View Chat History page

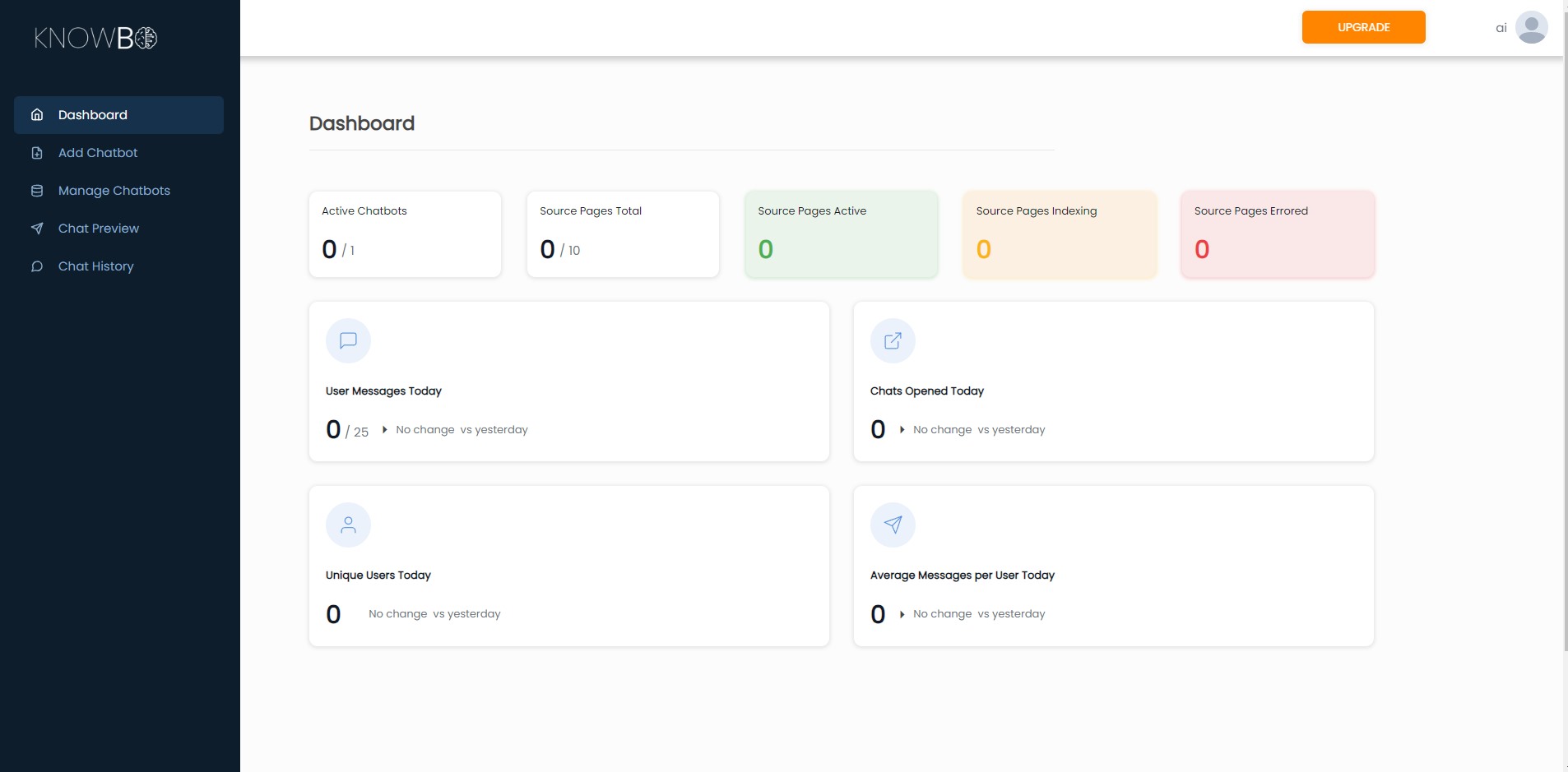coord(118,266)
